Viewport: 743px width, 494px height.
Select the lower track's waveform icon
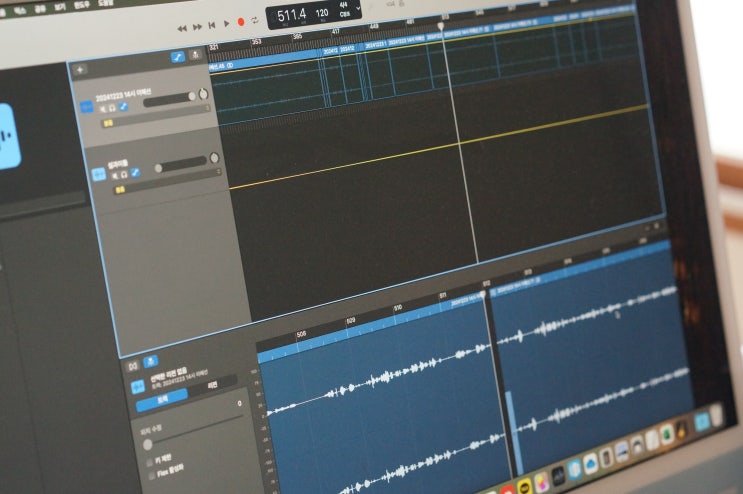[99, 175]
